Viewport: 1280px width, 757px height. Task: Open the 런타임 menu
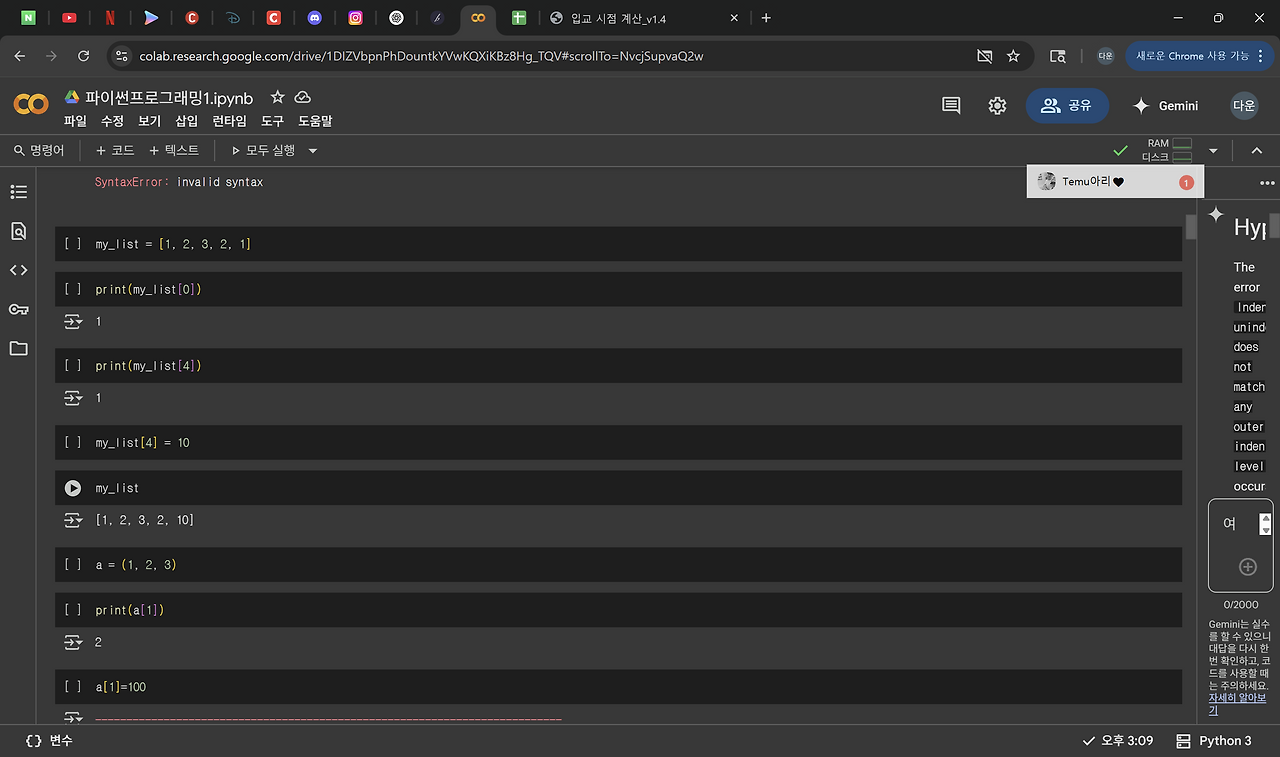(x=230, y=121)
